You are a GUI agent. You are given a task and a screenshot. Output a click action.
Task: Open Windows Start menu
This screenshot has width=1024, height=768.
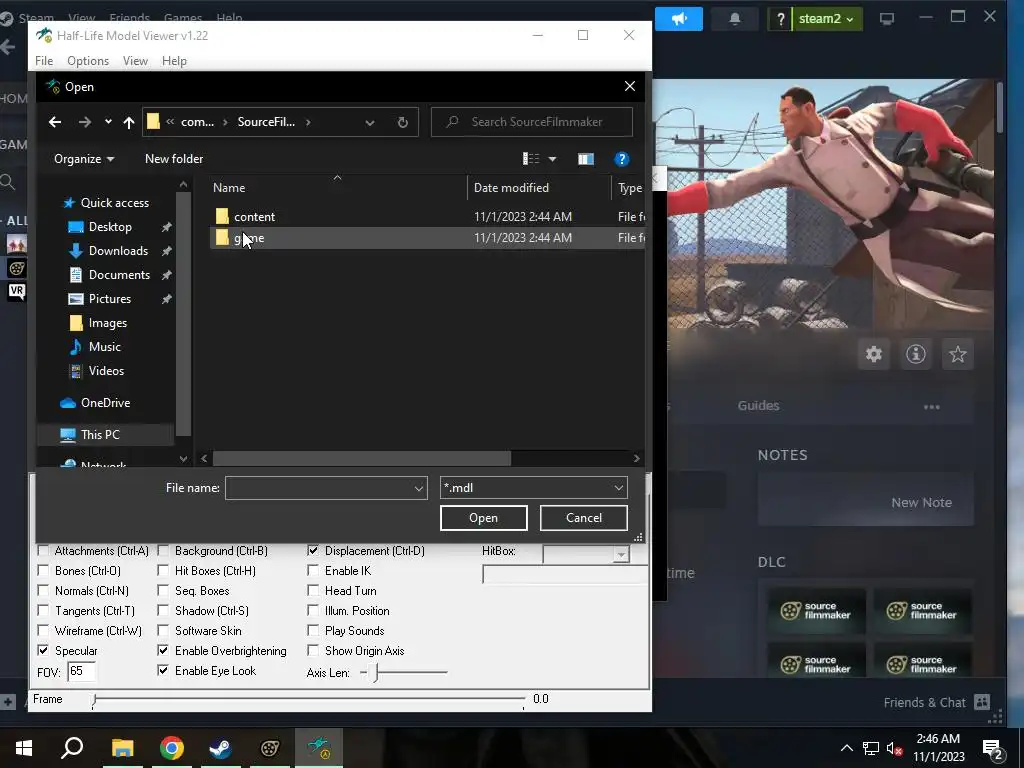(x=24, y=748)
